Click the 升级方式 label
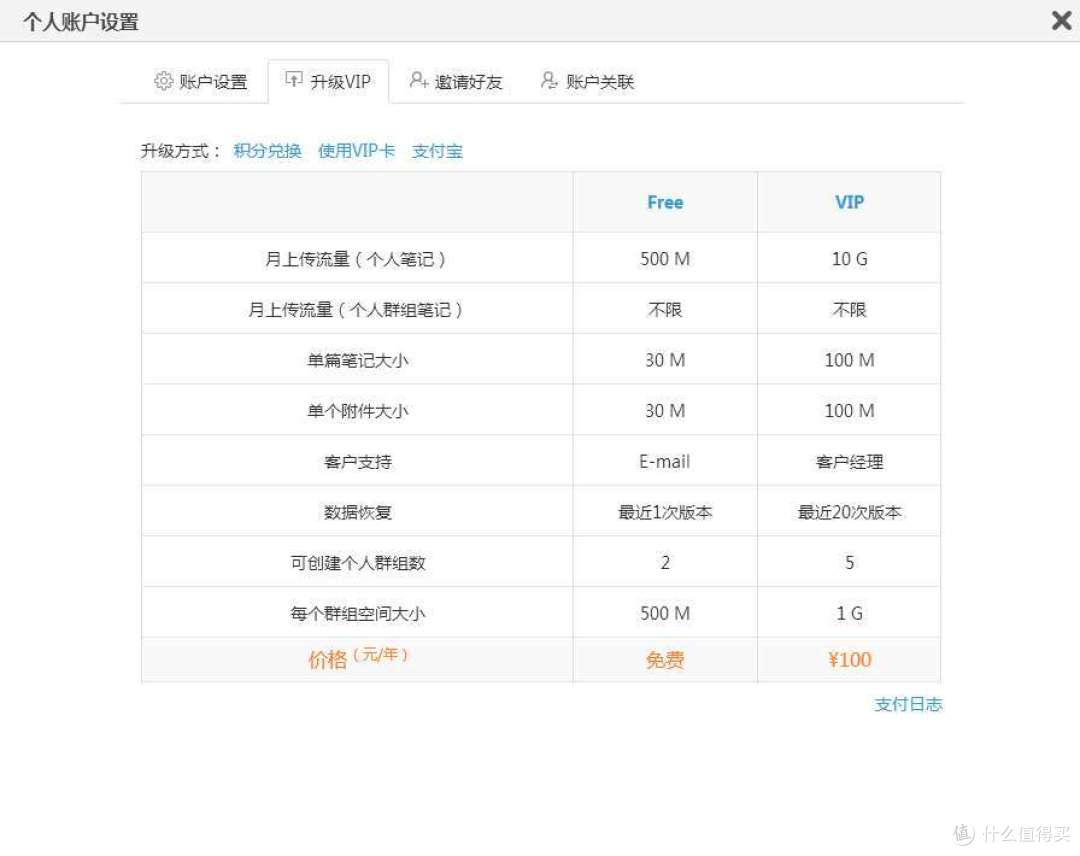This screenshot has width=1080, height=856. coord(180,151)
